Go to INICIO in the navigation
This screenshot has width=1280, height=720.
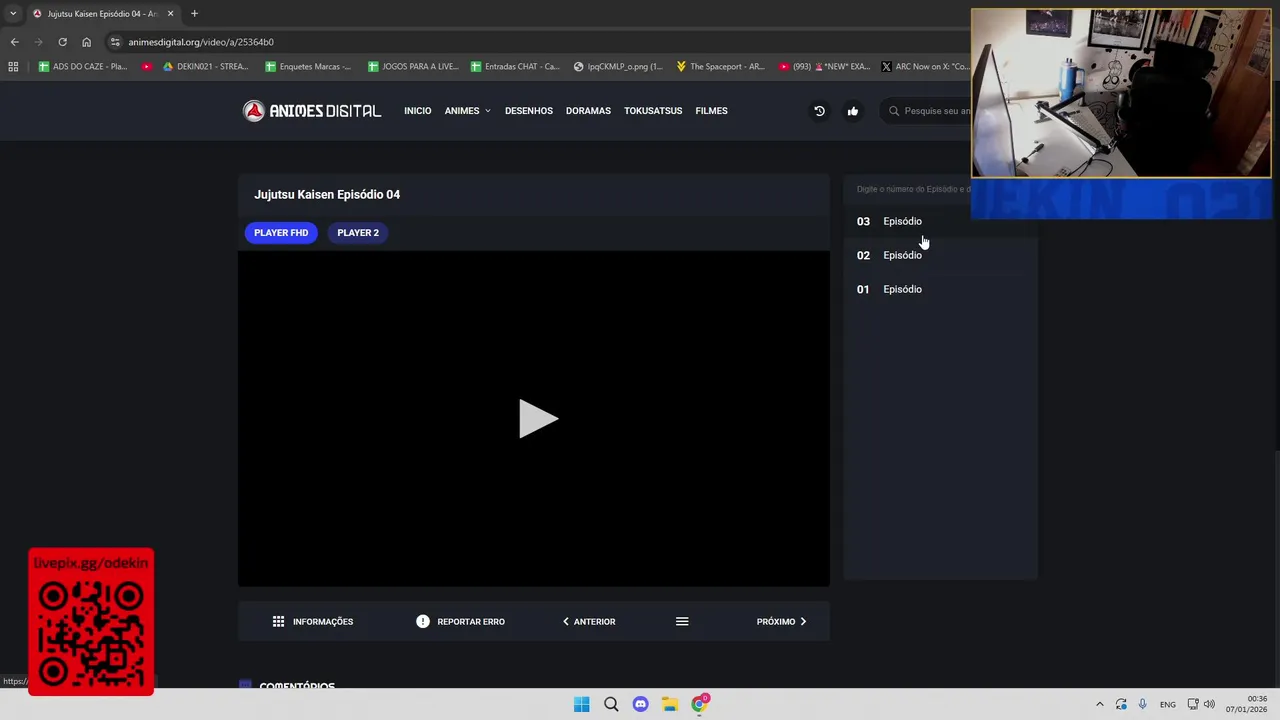[418, 111]
